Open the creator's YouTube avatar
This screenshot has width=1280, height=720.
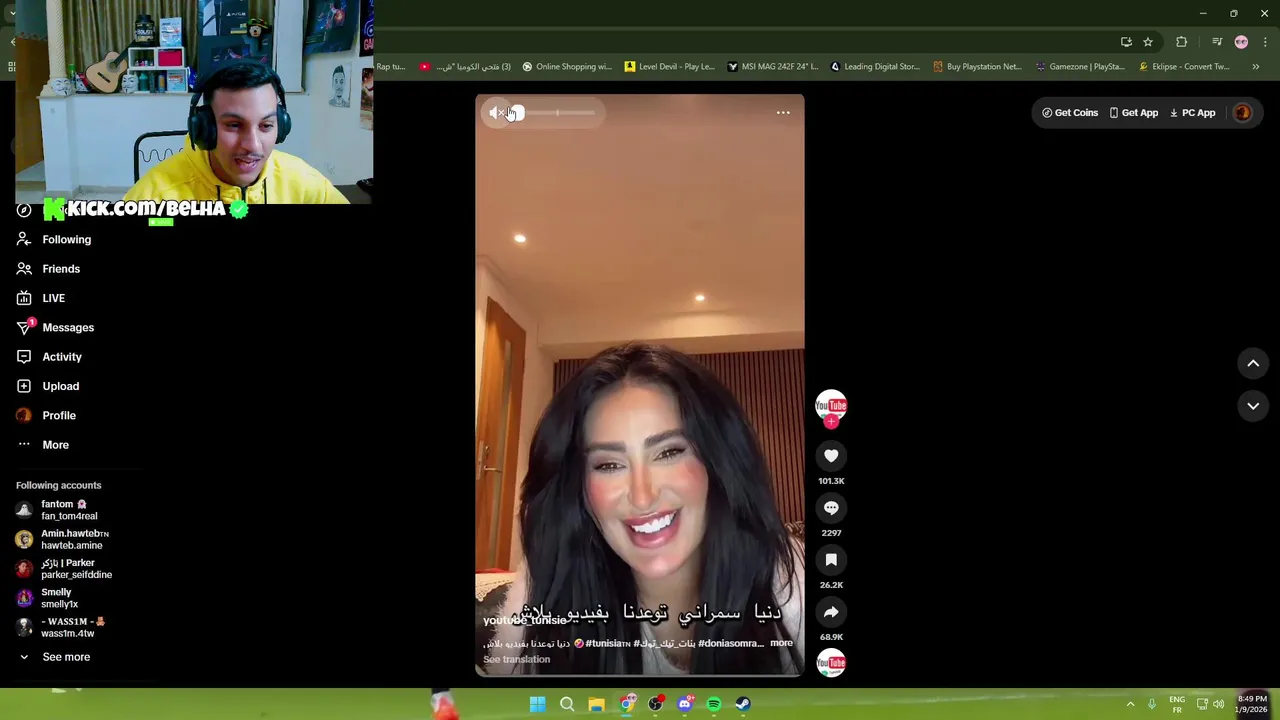coord(831,405)
